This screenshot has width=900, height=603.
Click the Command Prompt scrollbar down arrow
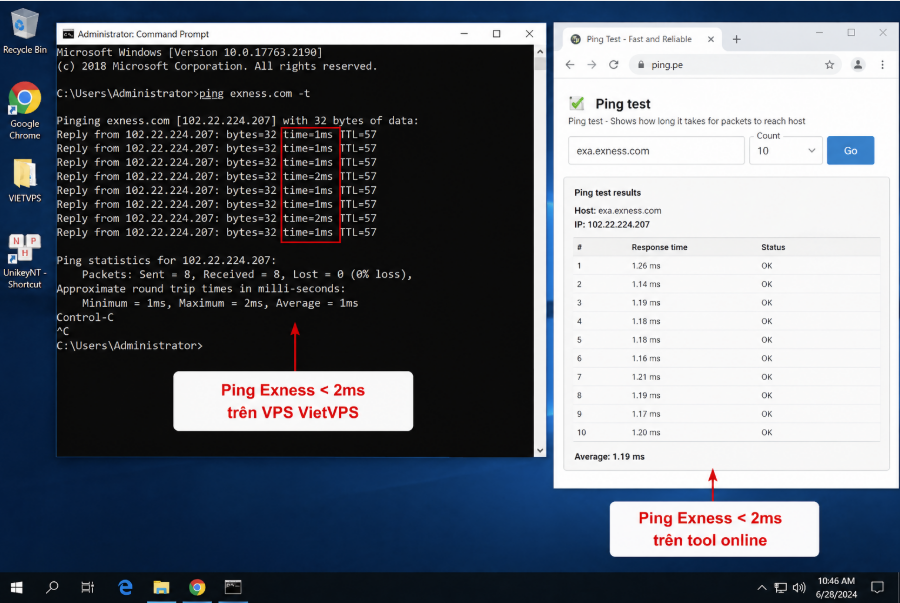click(540, 450)
